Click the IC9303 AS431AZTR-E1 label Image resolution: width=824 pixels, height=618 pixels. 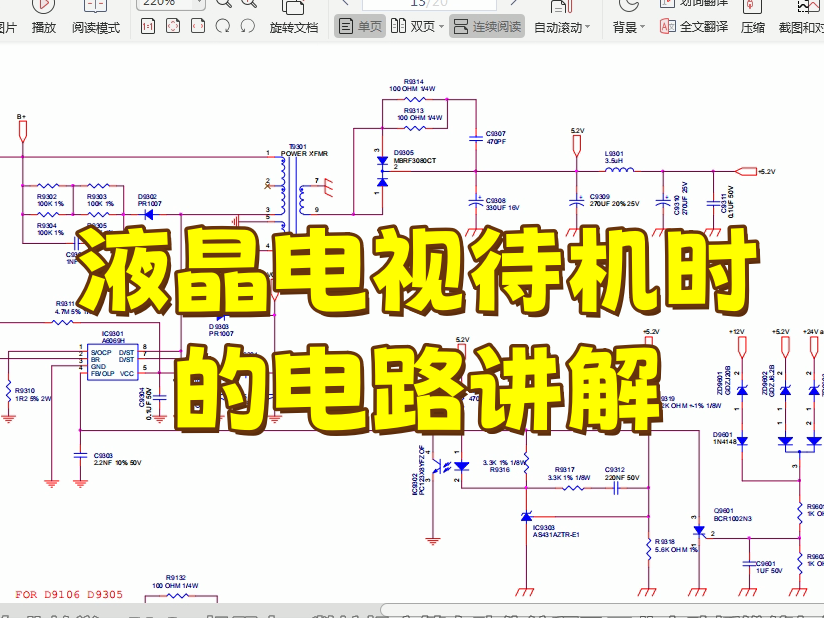[556, 531]
